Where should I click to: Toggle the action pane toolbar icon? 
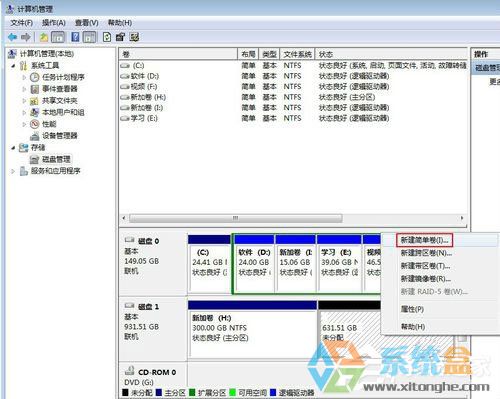[89, 37]
